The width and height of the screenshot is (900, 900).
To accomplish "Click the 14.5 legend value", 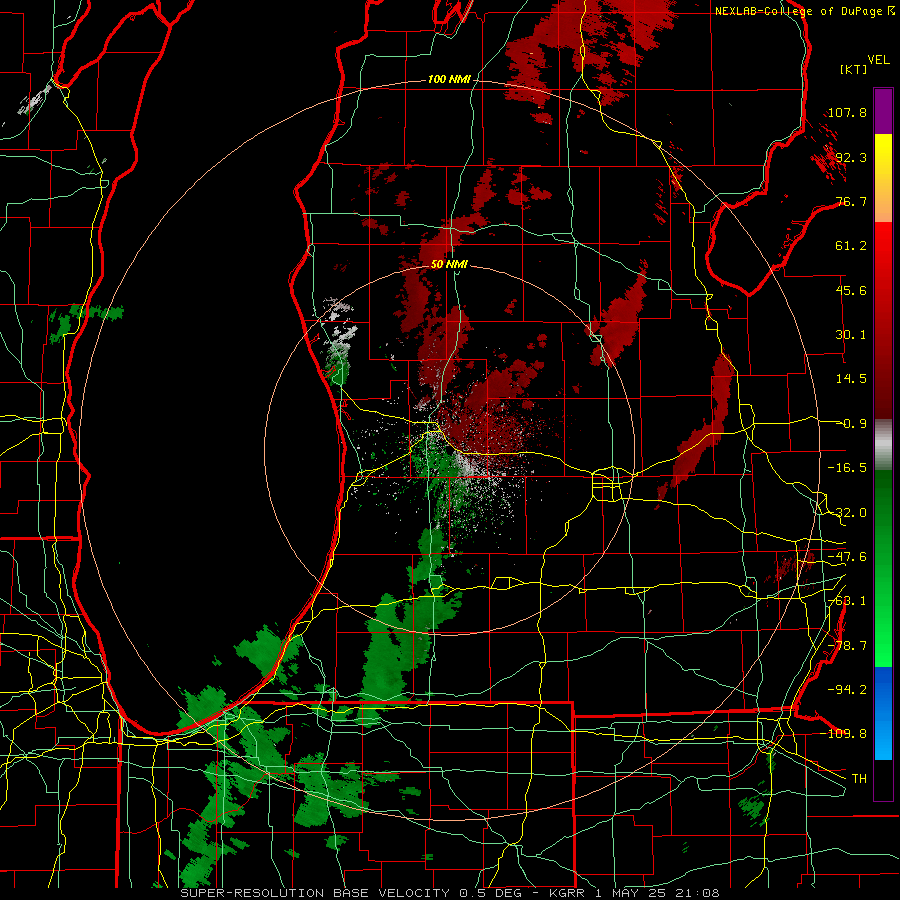I will point(851,379).
